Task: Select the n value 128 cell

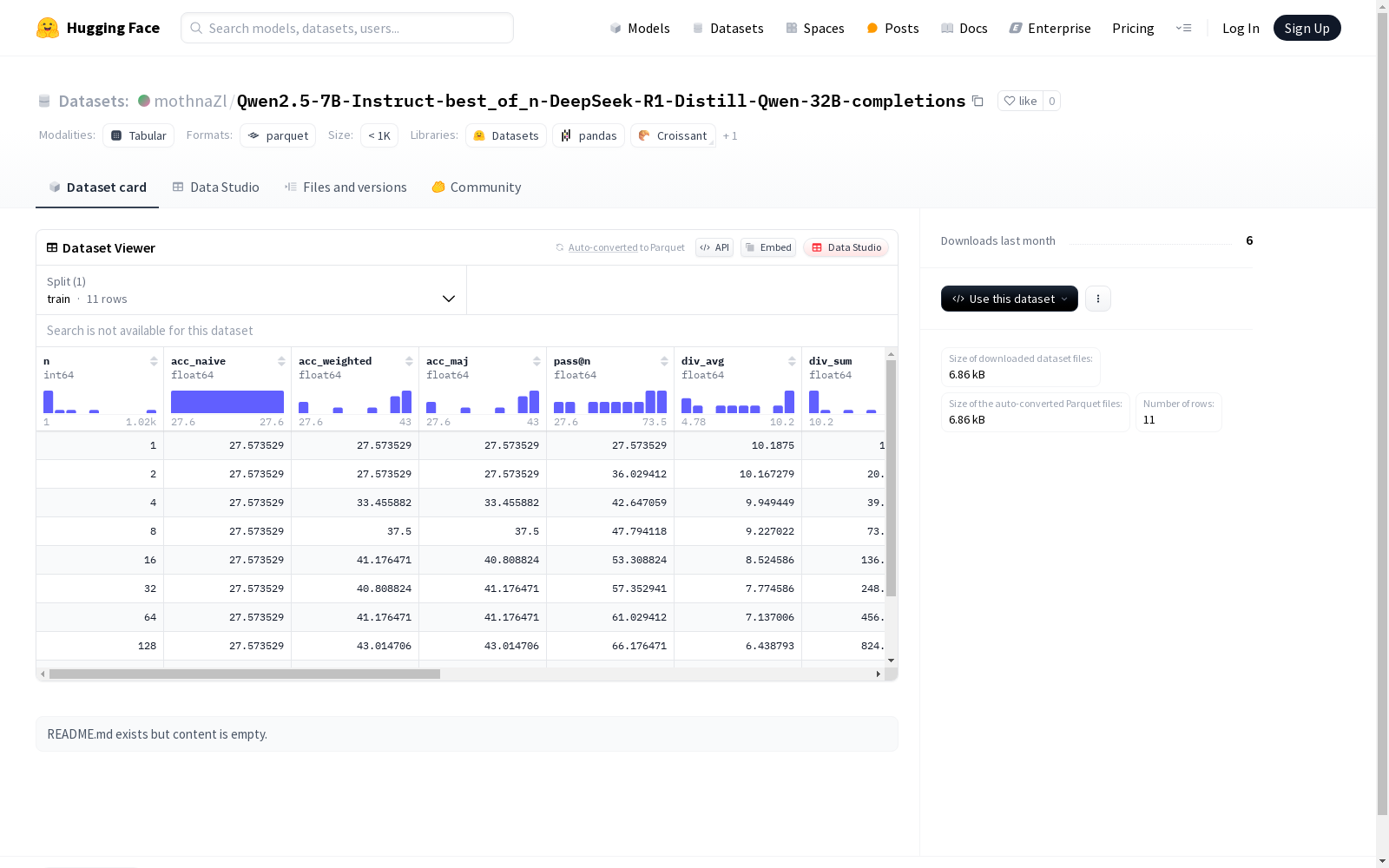Action: click(100, 646)
